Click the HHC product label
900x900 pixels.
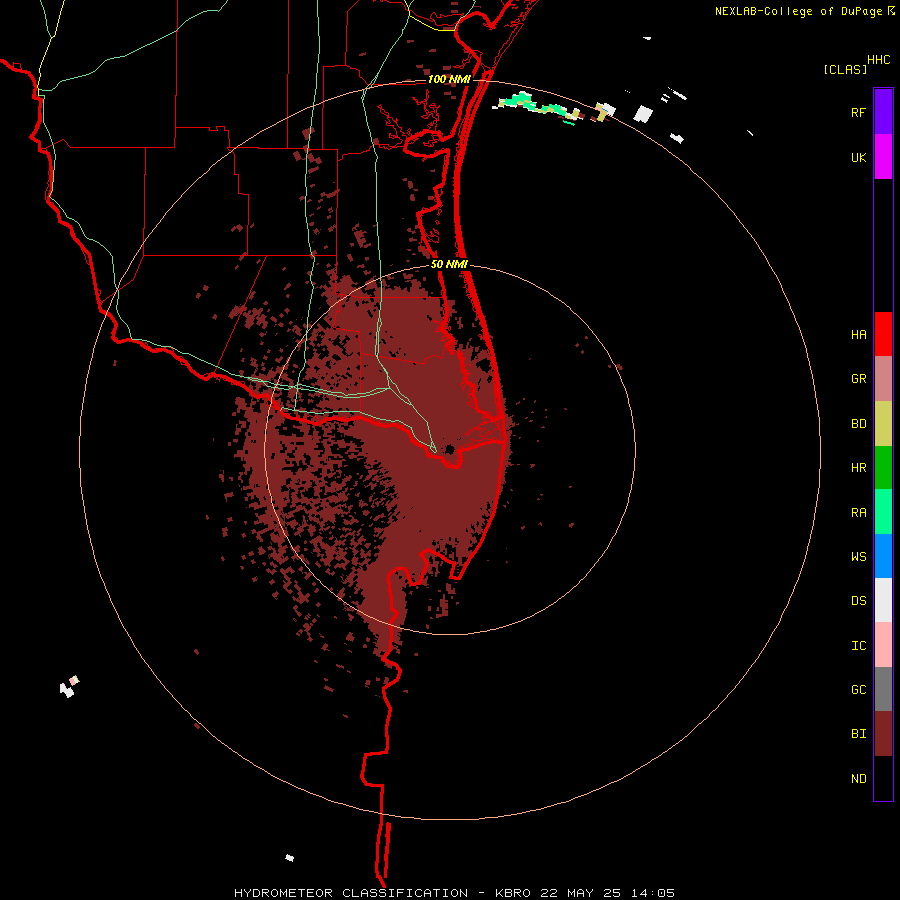click(878, 60)
